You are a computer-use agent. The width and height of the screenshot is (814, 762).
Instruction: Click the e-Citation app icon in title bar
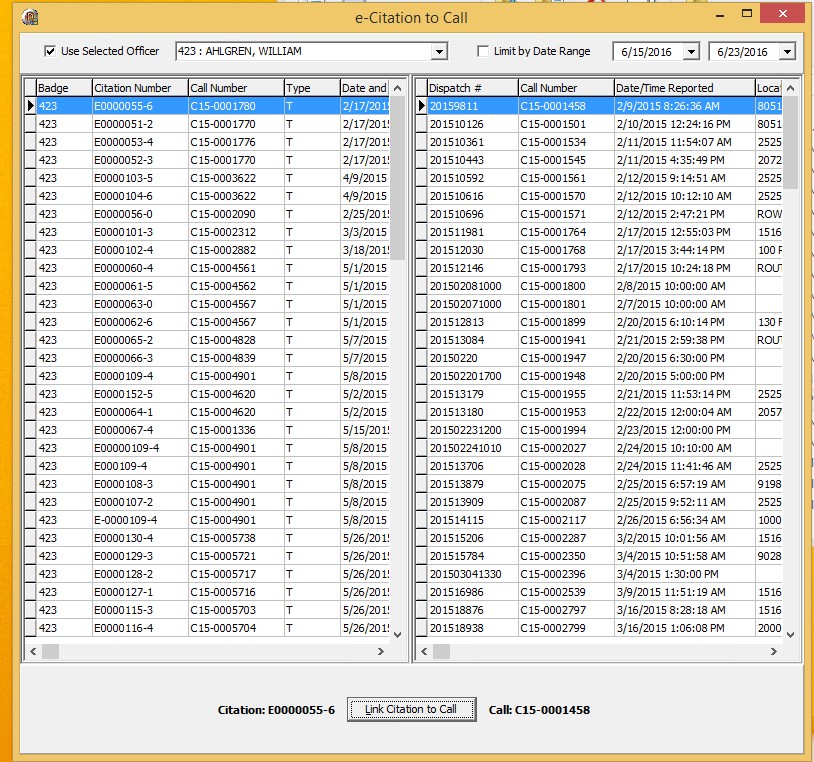(30, 17)
